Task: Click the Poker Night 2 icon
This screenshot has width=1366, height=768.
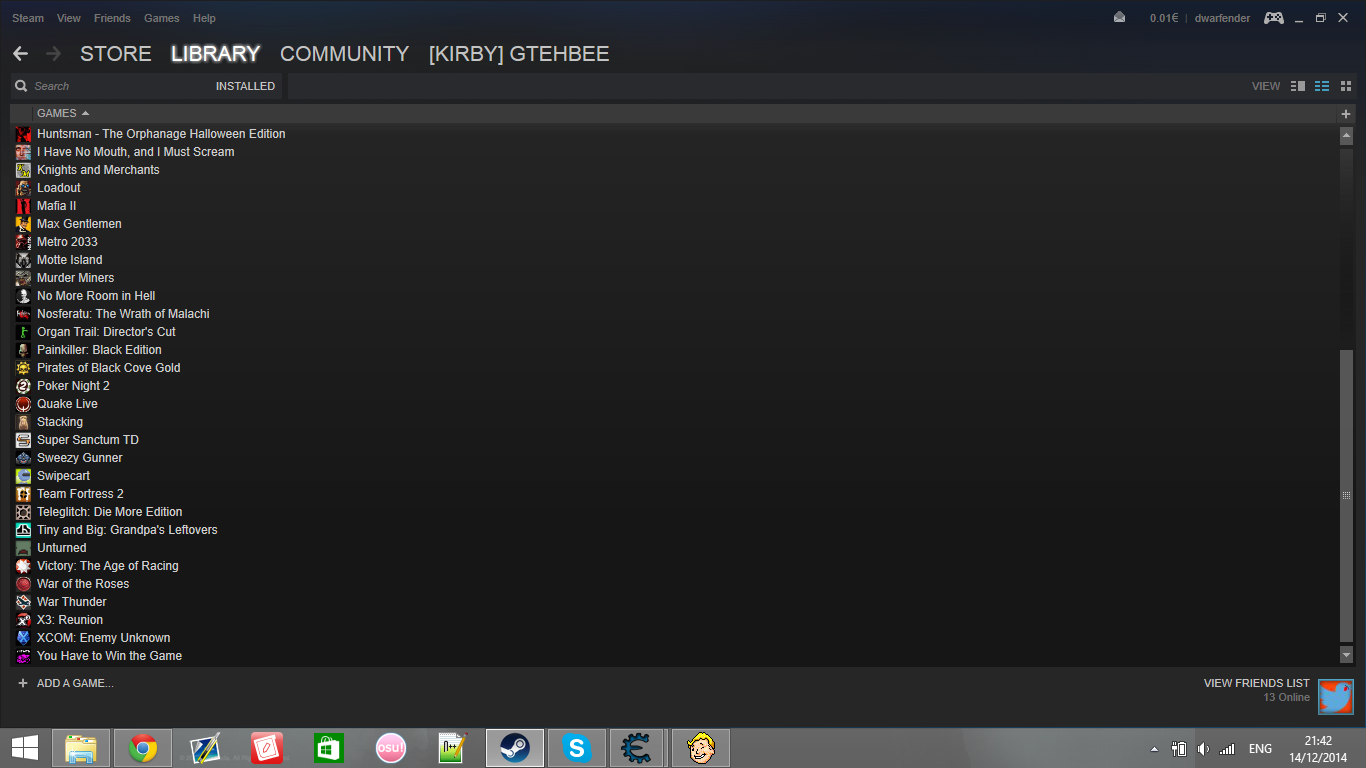Action: coord(23,386)
